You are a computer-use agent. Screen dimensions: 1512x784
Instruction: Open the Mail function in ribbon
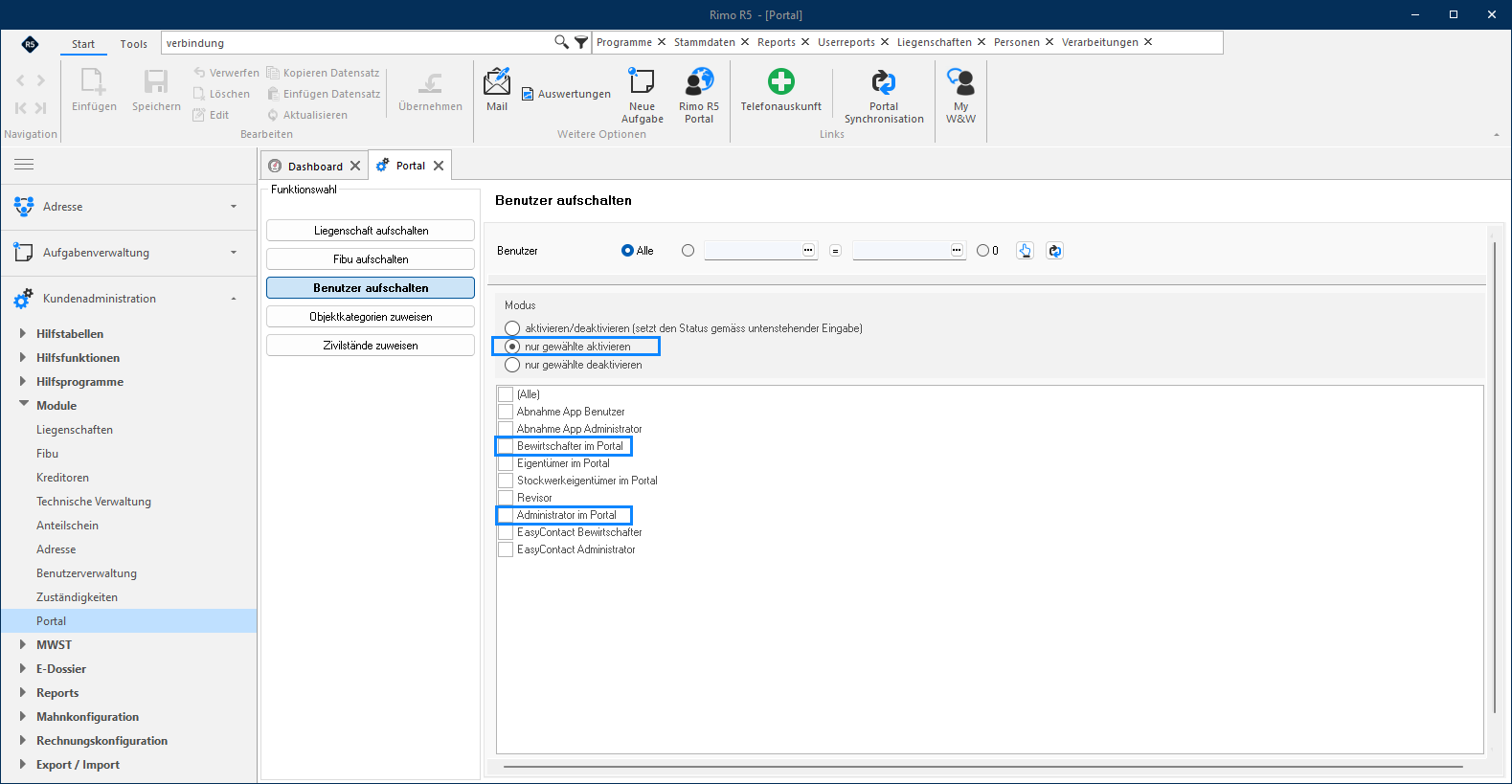497,89
